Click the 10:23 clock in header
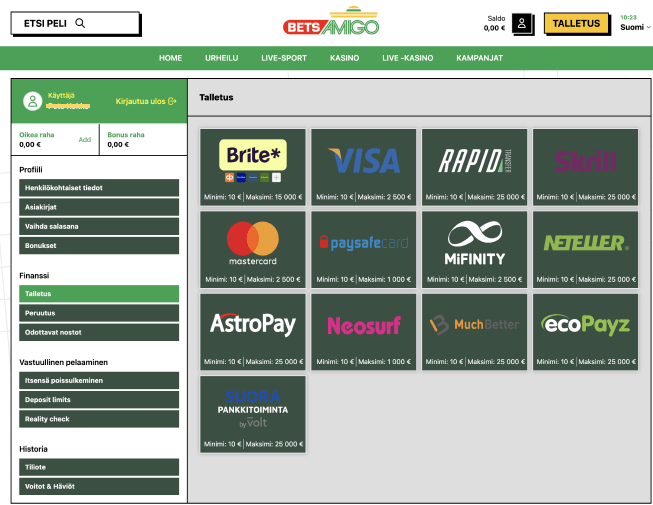The image size is (653, 505). [628, 17]
